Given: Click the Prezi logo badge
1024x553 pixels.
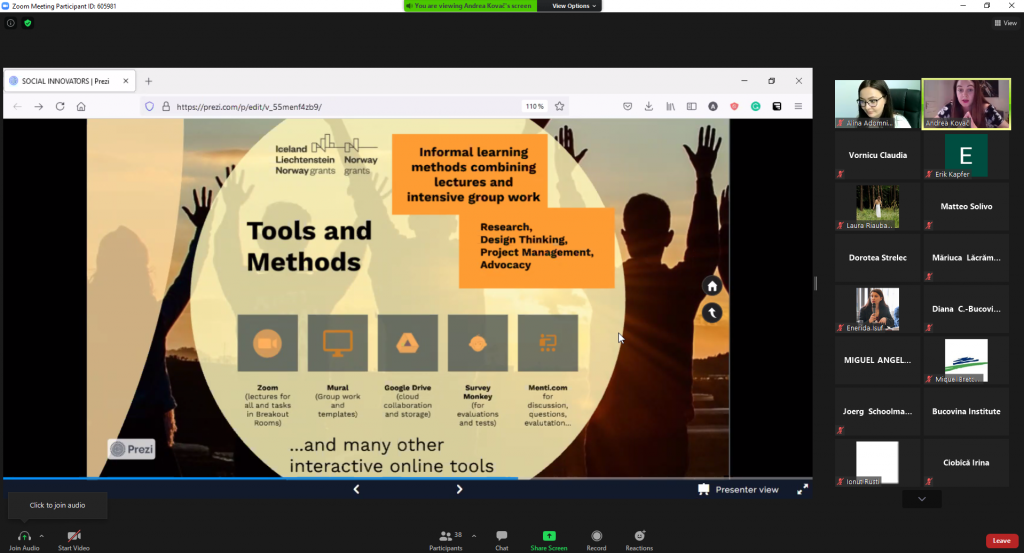Looking at the screenshot, I should click(x=132, y=449).
